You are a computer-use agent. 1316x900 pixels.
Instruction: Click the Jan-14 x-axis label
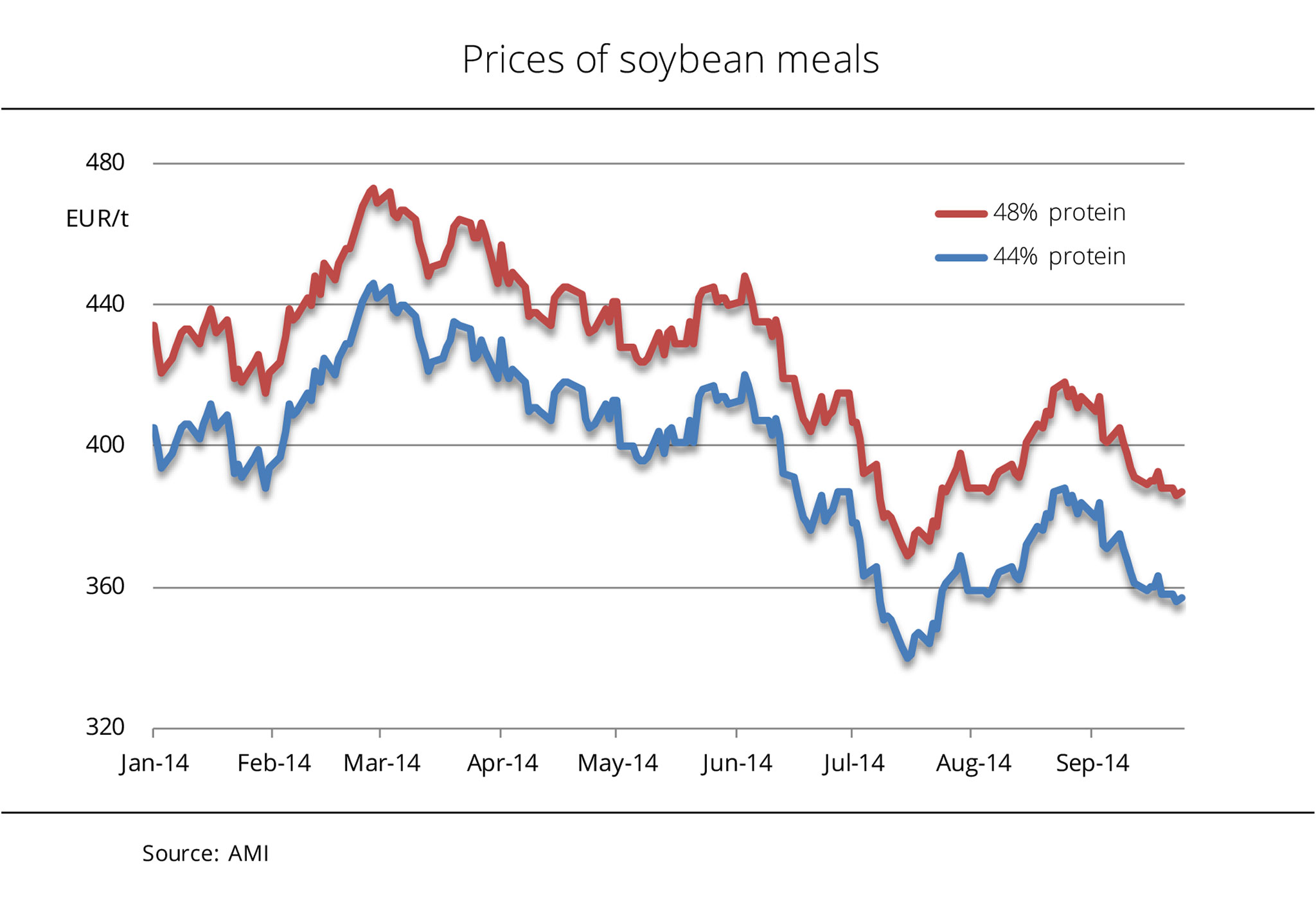point(154,763)
